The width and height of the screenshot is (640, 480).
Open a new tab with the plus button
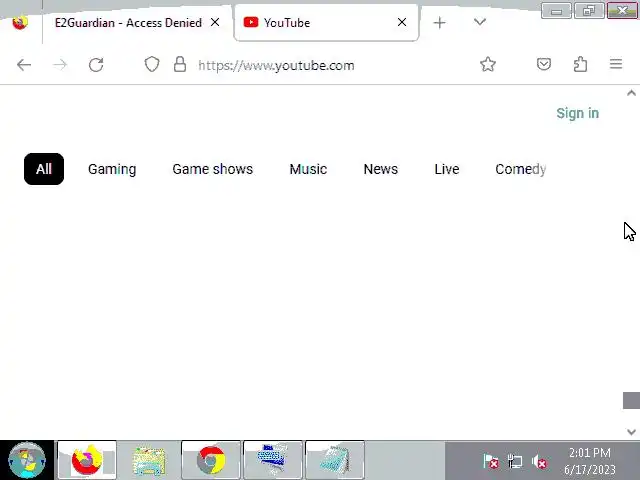[x=440, y=22]
